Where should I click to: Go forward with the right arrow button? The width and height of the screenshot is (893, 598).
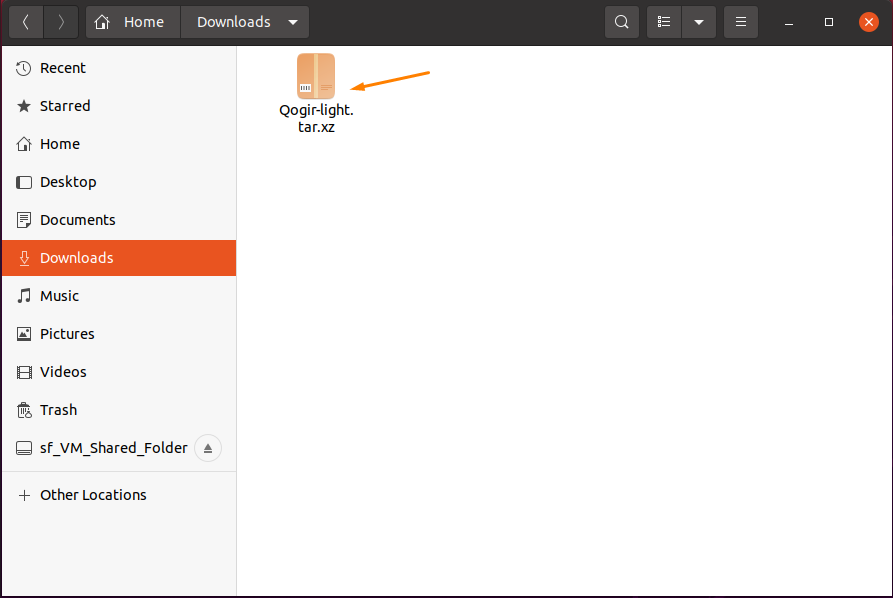(61, 22)
